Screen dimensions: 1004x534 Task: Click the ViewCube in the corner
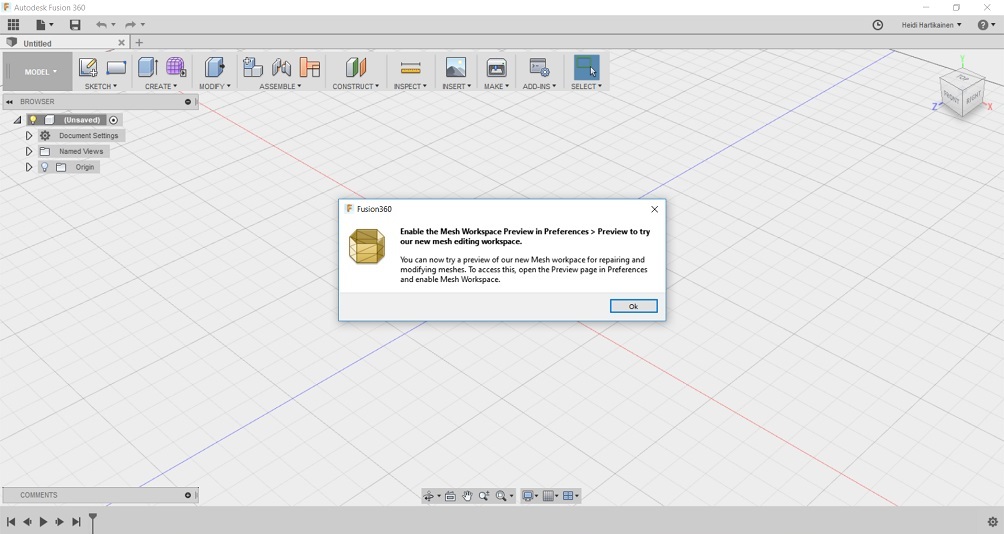click(x=962, y=95)
